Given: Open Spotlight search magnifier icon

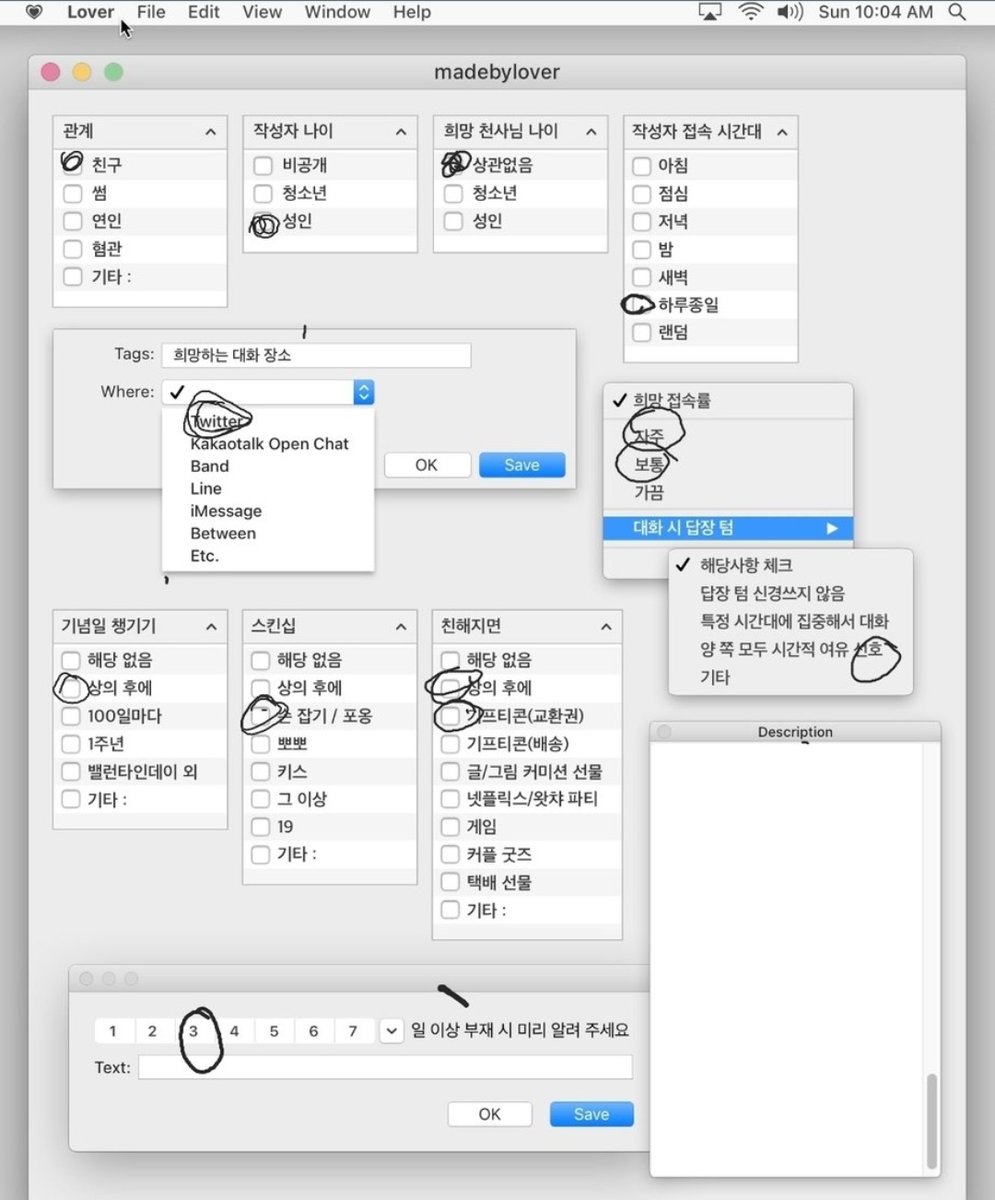Looking at the screenshot, I should click(x=957, y=13).
